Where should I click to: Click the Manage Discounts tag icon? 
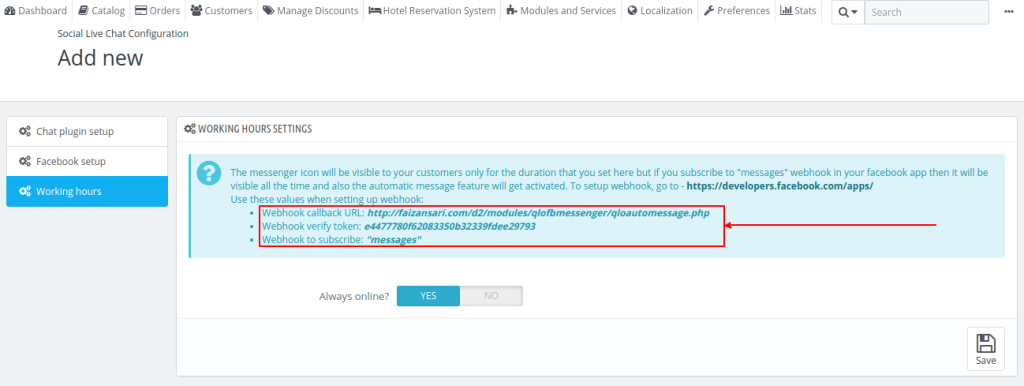(x=268, y=10)
